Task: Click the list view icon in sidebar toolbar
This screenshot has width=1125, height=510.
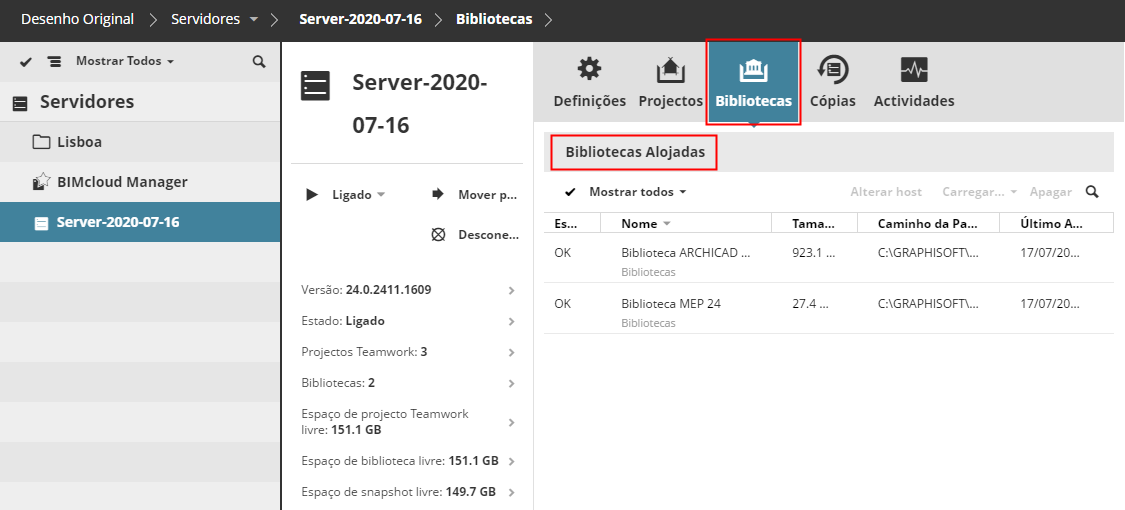Action: coord(55,62)
